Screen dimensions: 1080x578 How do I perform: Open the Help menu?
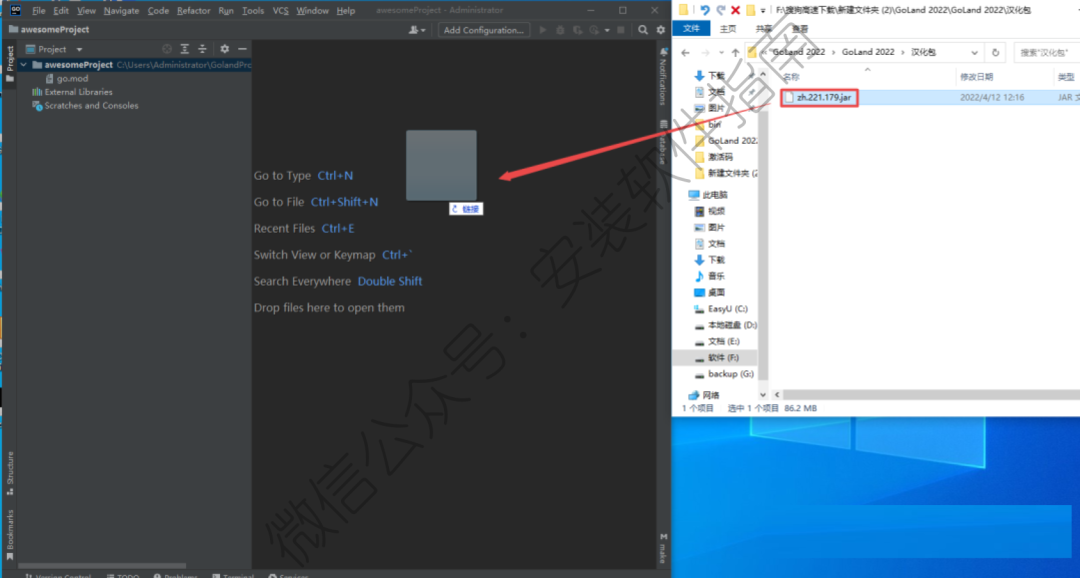[346, 10]
